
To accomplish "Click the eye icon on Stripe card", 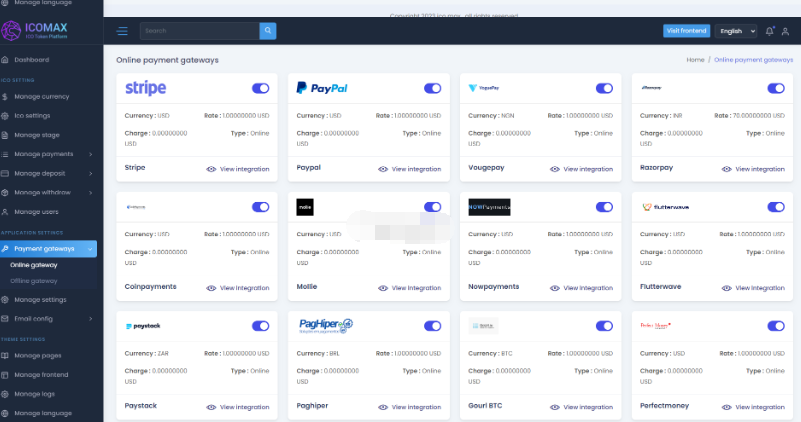I will [x=211, y=169].
